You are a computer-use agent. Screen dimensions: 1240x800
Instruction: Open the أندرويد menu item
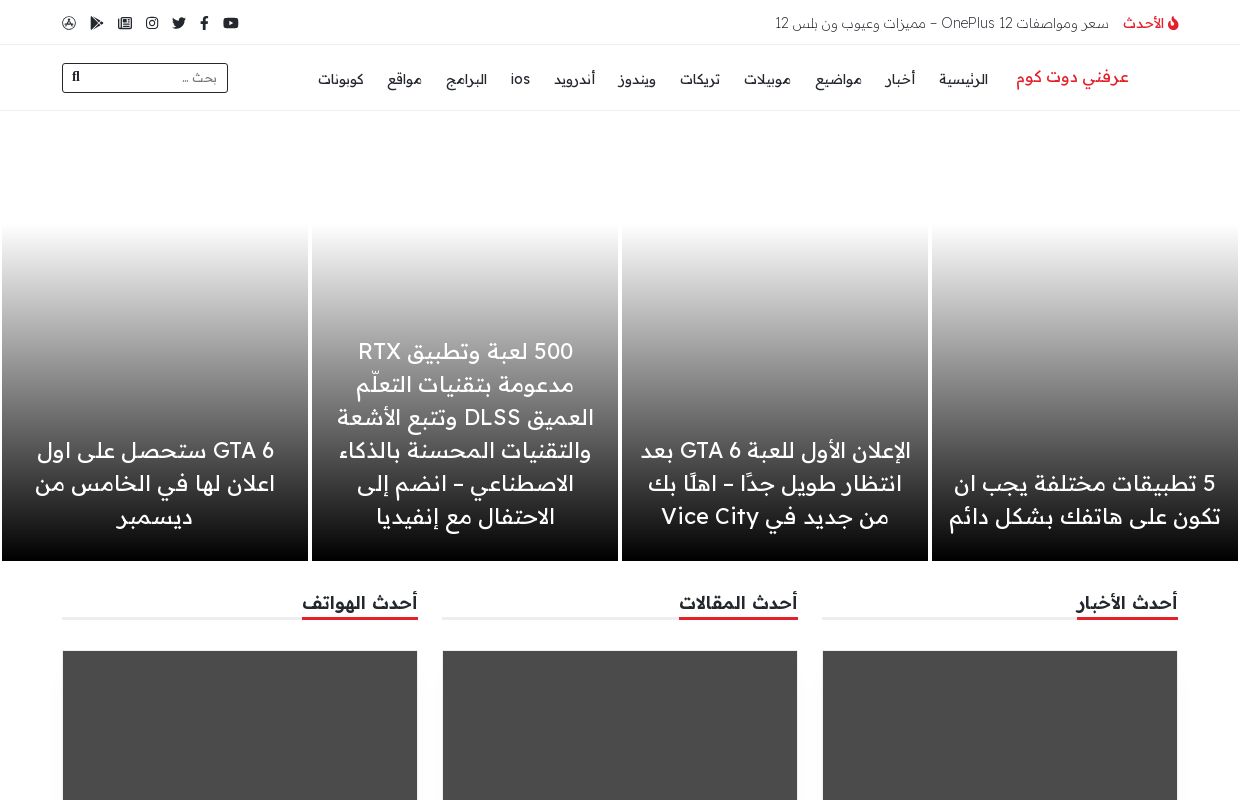[x=574, y=79]
